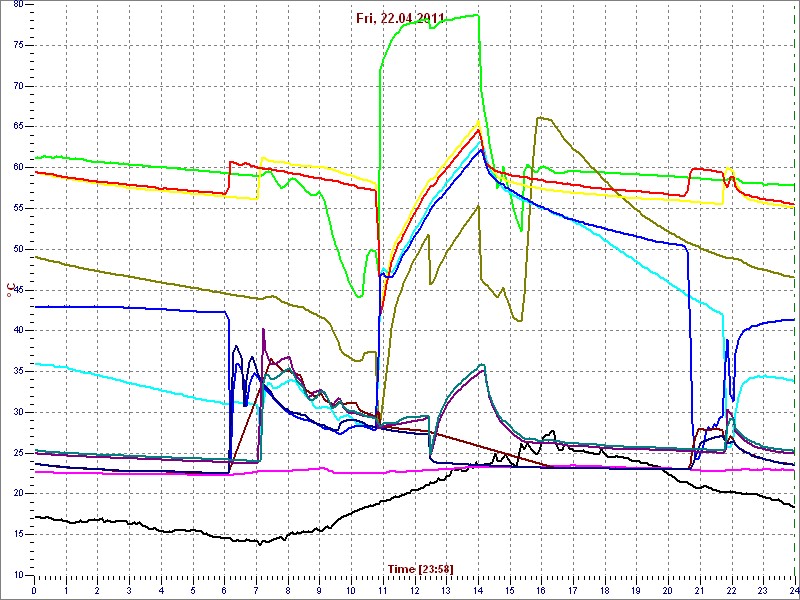Click the 'Fri, 22.04.2011' date title

point(400,19)
